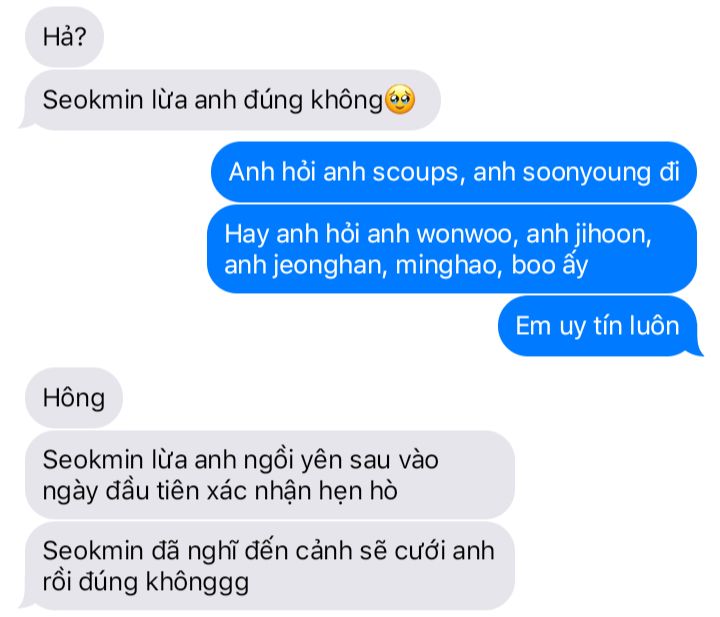This screenshot has width=720, height=617.
Task: Tap the tail of last gray bubble
Action: tap(24, 604)
